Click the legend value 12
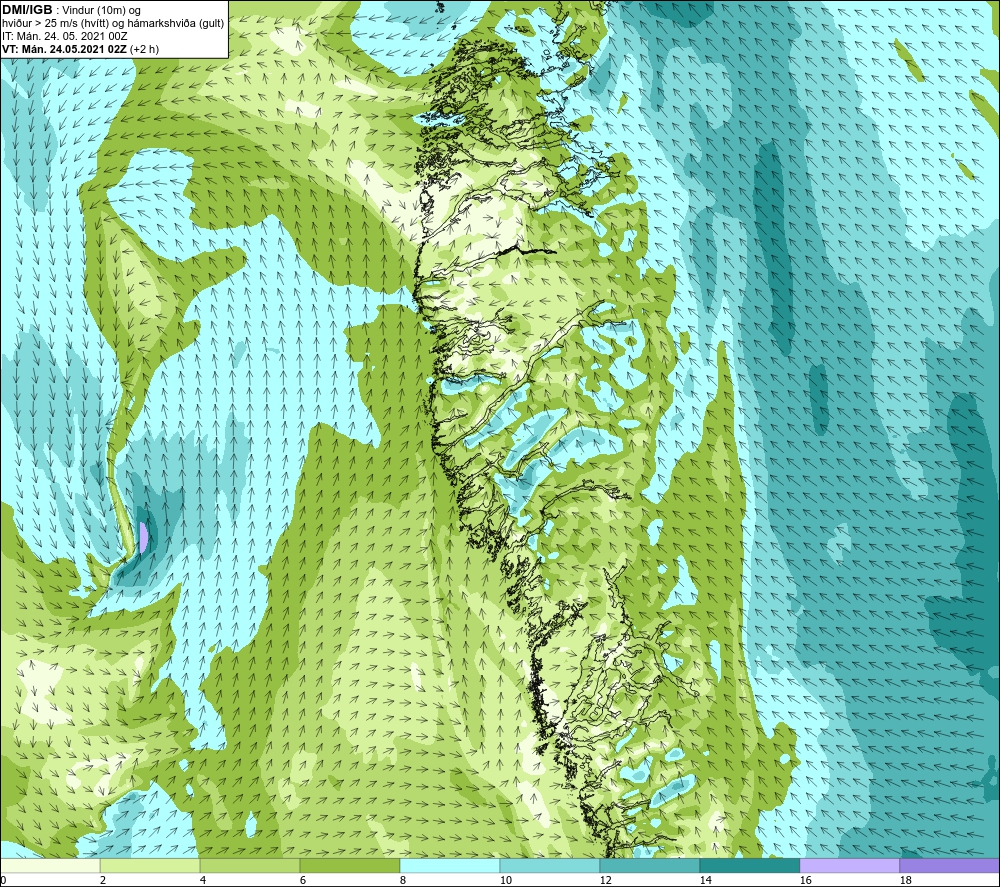1000x887 pixels. [x=605, y=880]
